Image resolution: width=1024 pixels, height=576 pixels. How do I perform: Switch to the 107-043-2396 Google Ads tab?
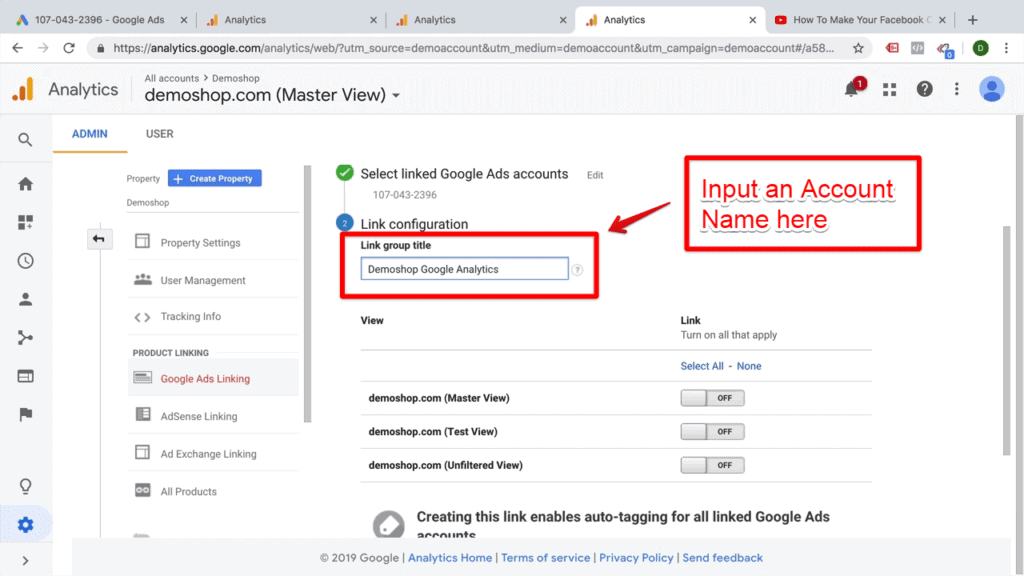(x=99, y=20)
